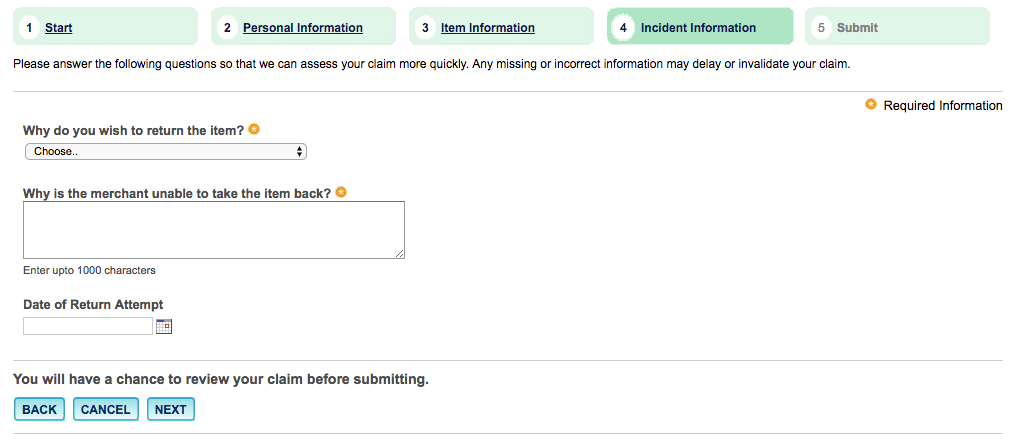The width and height of the screenshot is (1016, 441).
Task: Click the Required Information legend star icon
Action: point(871,105)
